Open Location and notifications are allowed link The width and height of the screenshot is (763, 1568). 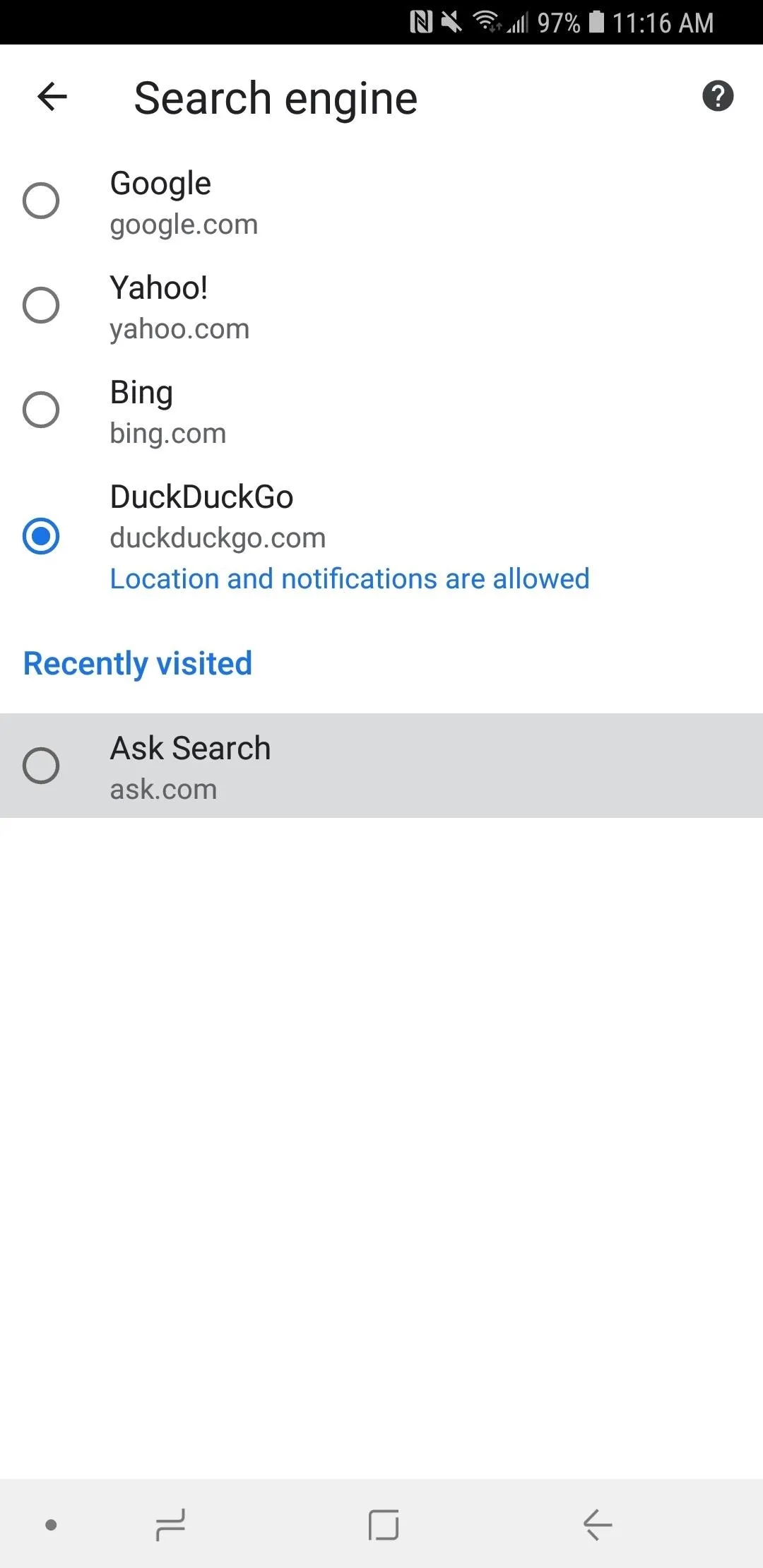click(350, 578)
